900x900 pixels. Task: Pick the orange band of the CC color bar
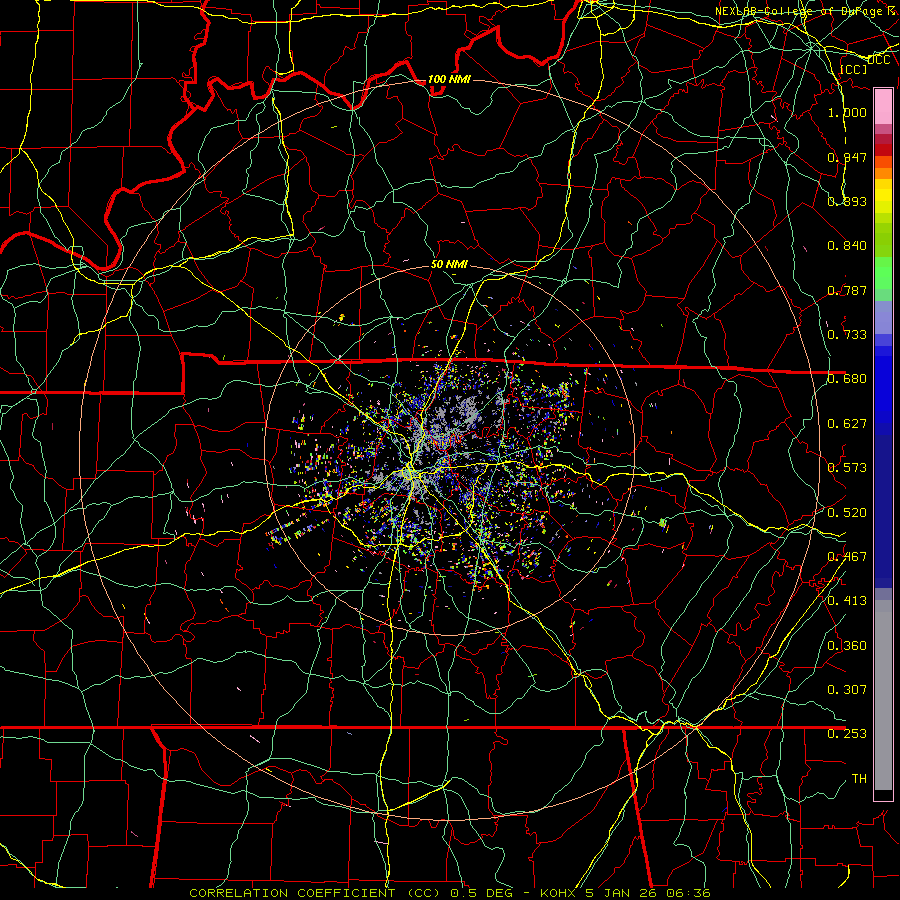tap(883, 173)
